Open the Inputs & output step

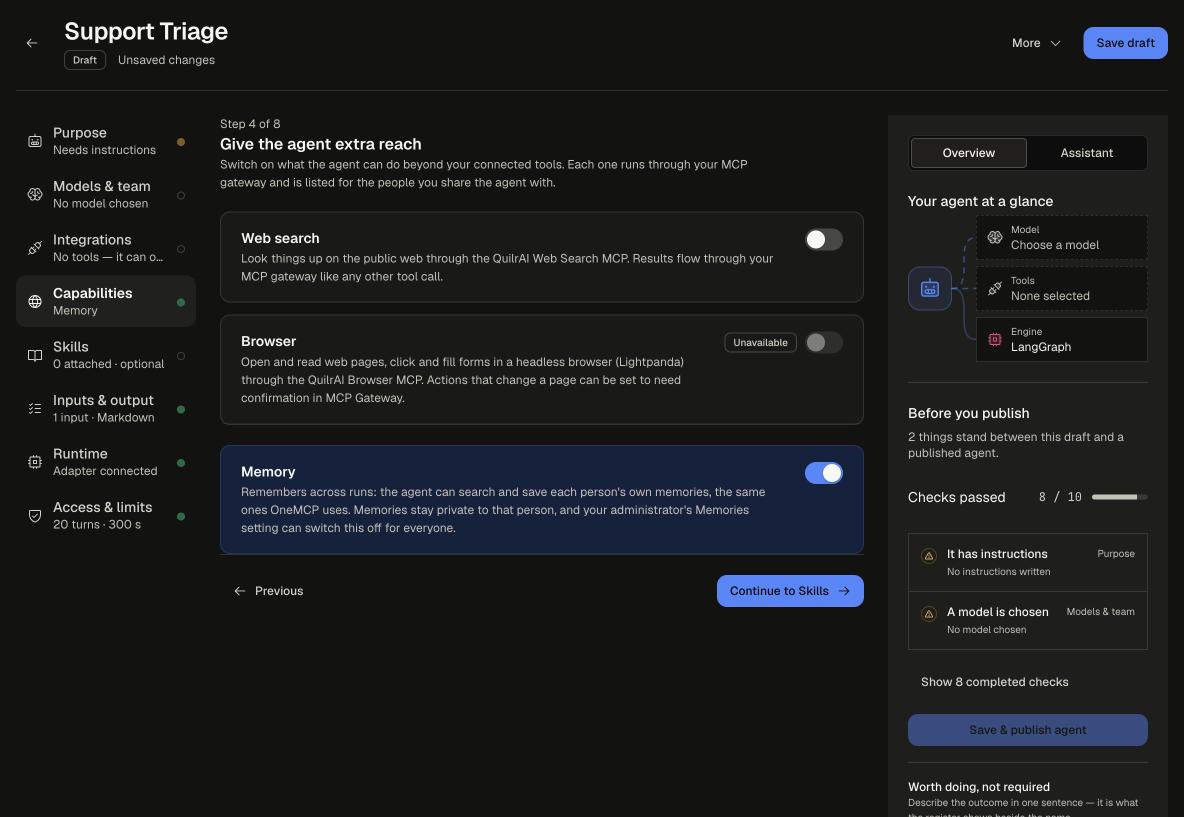[106, 409]
